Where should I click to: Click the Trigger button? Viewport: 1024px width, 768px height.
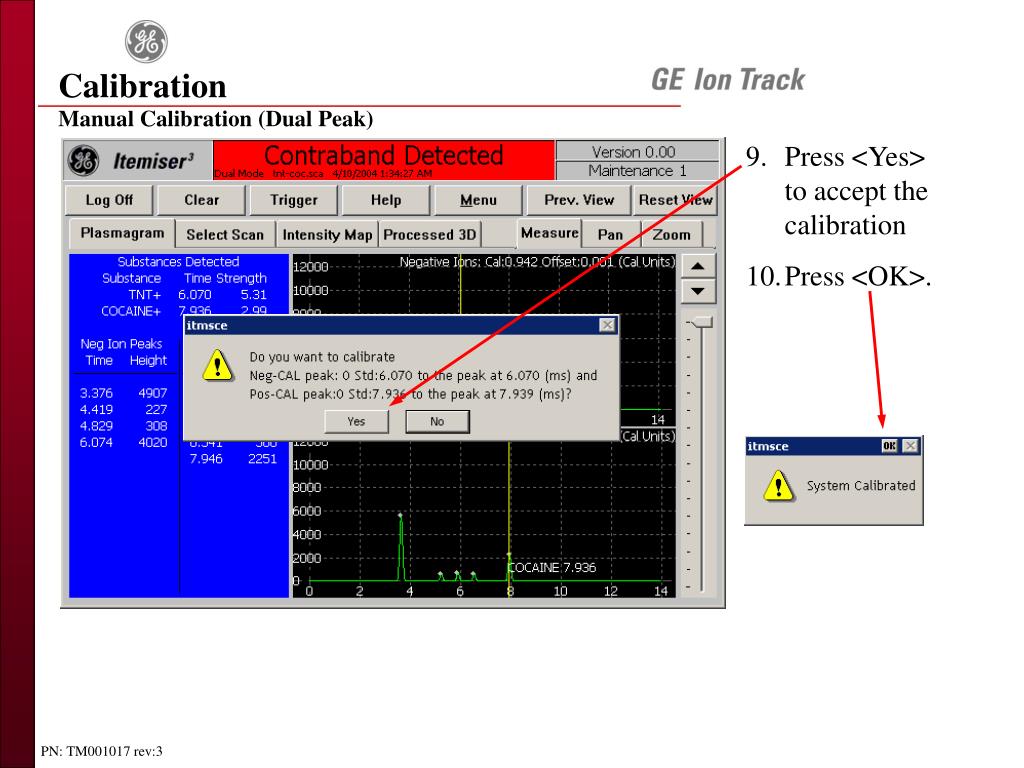point(294,200)
